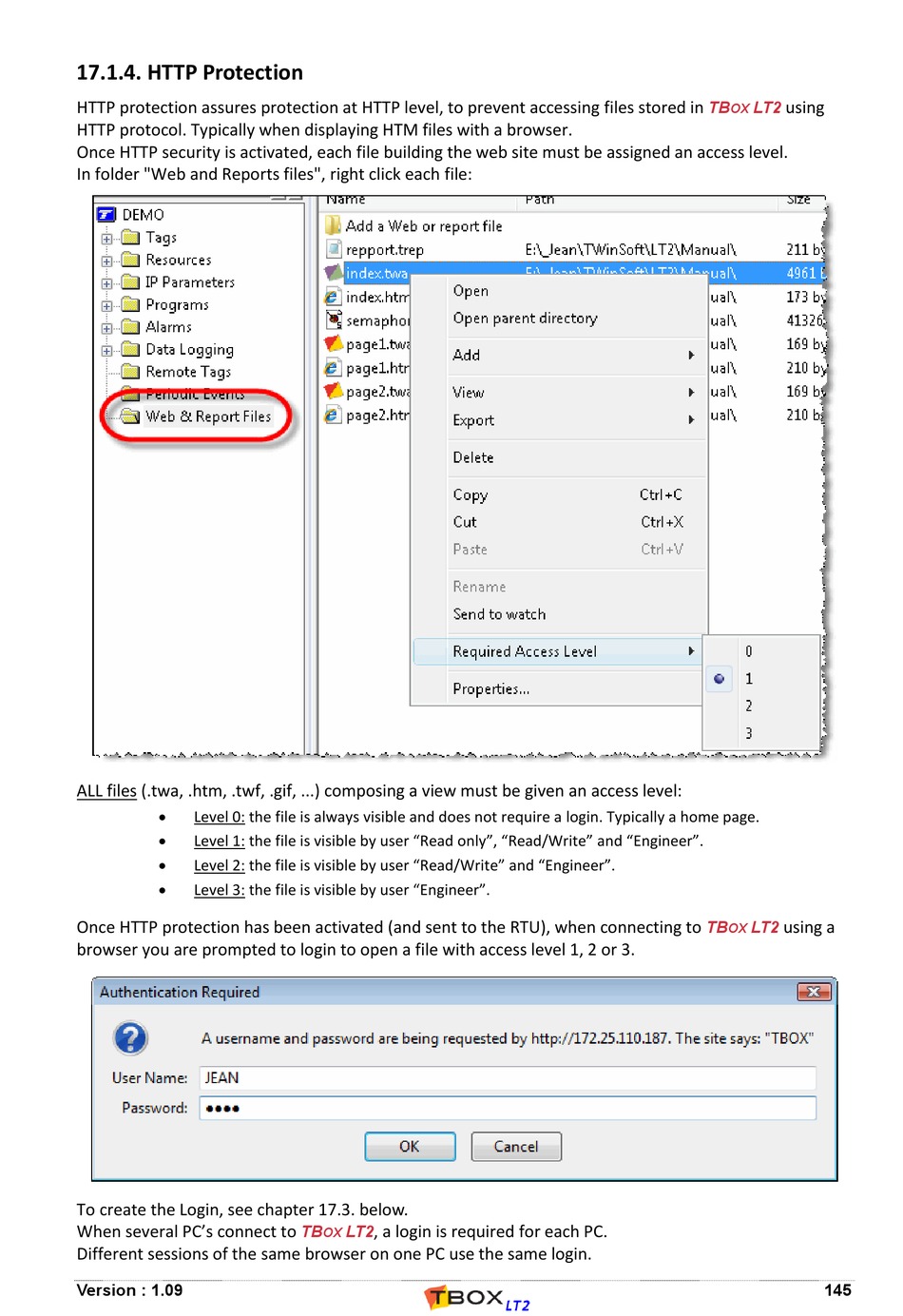Focus the User Name field containing JEAN
Viewport: 903px width, 1316px height.
(x=508, y=1077)
